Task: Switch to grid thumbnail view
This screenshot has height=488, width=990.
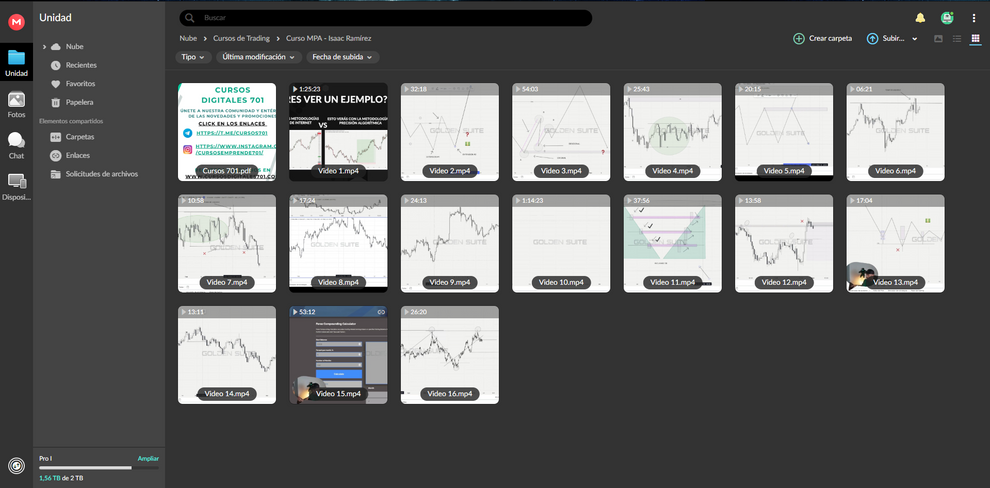Action: (975, 38)
